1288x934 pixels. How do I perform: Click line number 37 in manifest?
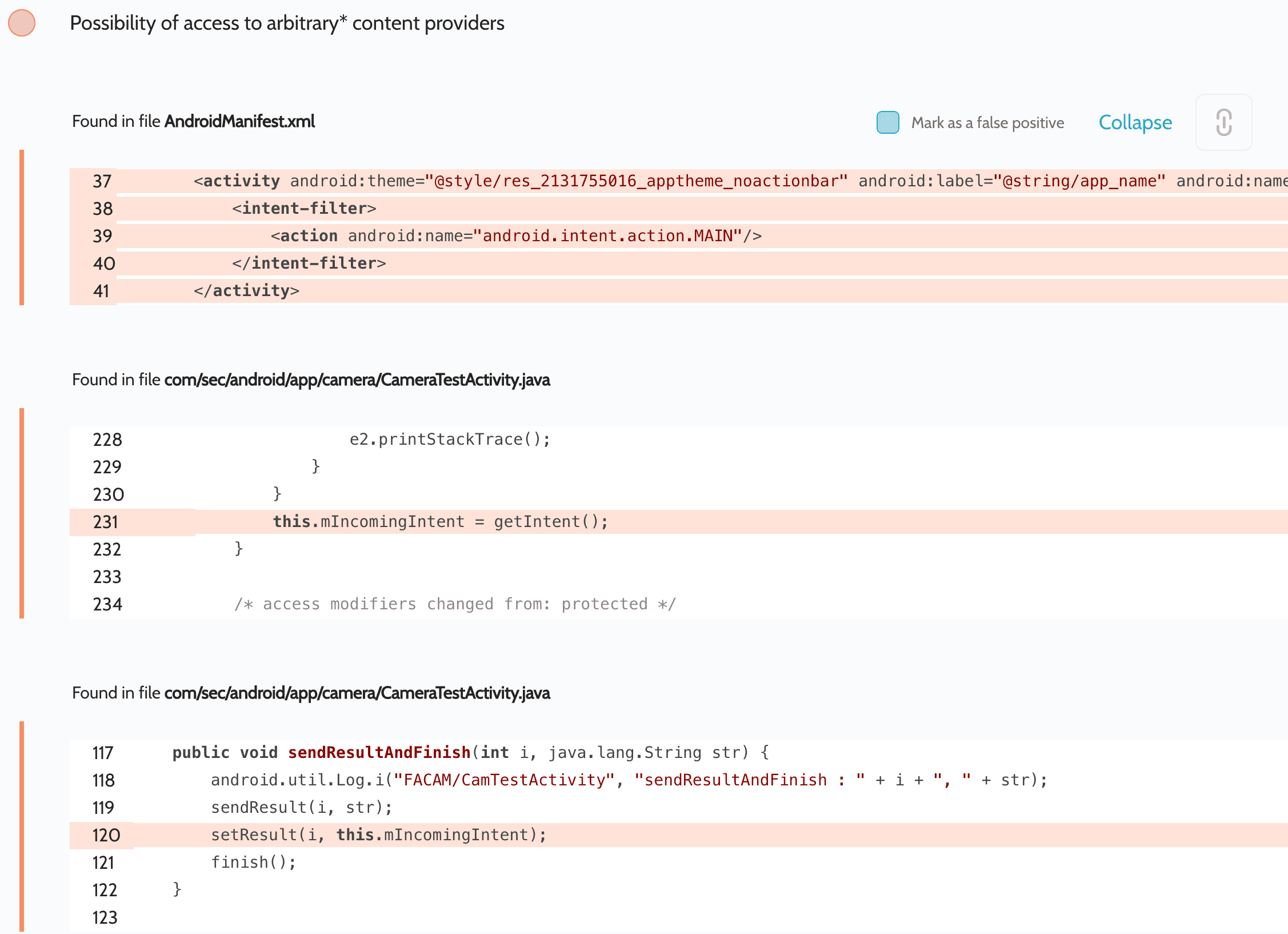(102, 181)
